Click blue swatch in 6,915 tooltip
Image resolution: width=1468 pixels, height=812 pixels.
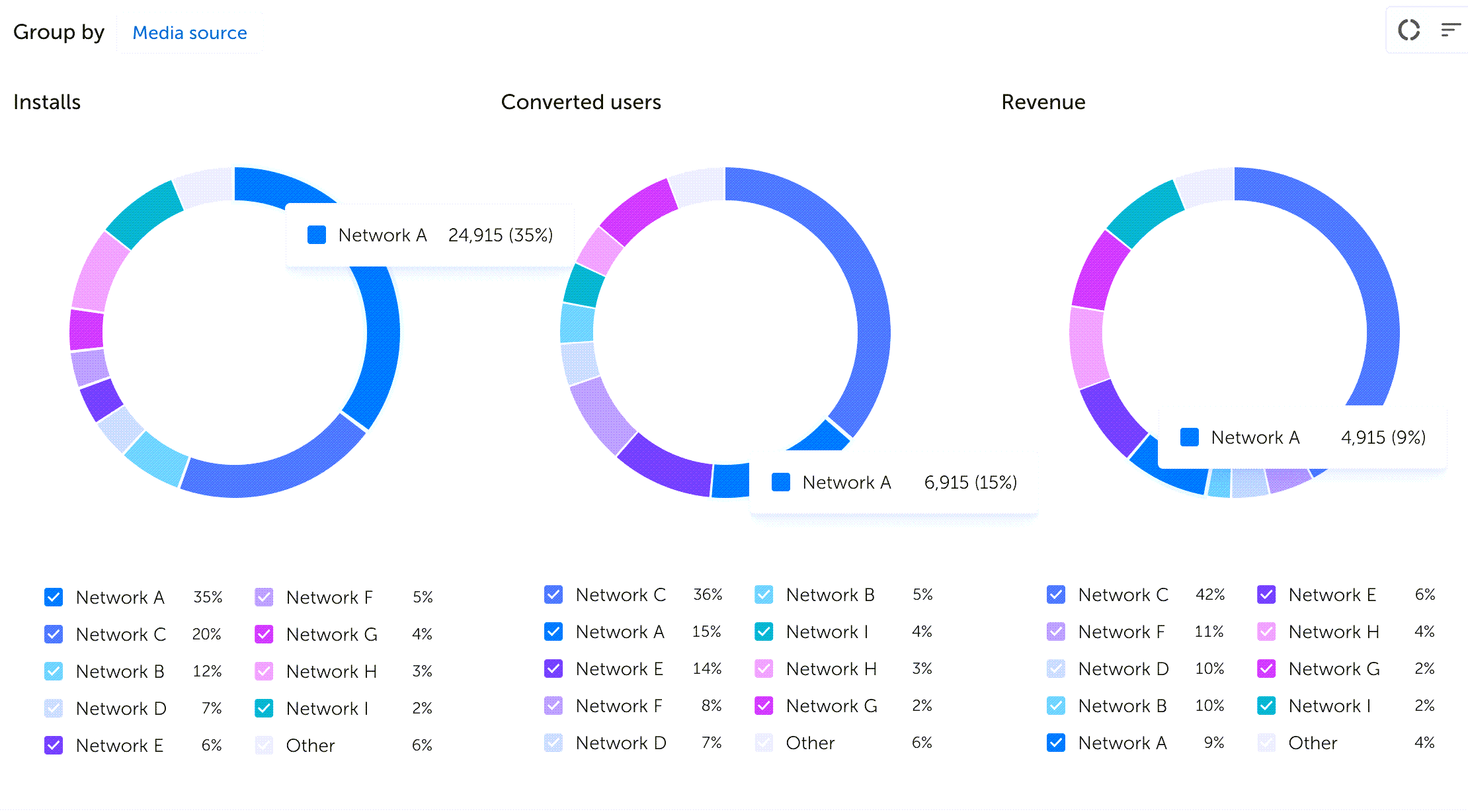coord(781,482)
